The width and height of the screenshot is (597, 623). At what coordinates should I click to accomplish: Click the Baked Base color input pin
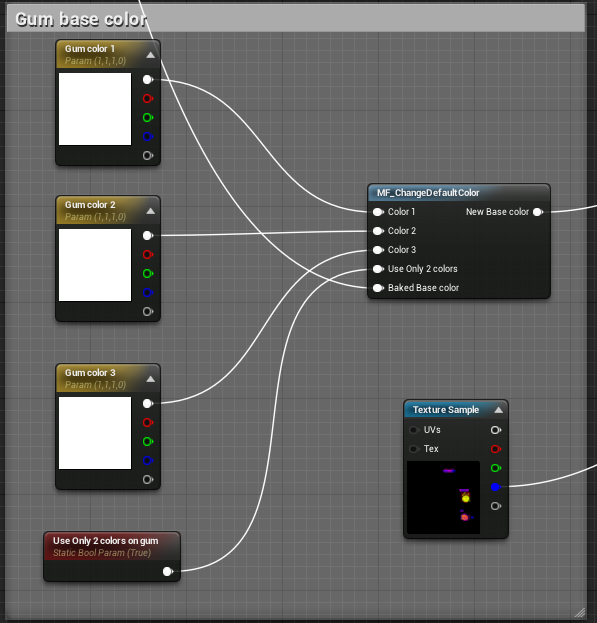click(378, 288)
